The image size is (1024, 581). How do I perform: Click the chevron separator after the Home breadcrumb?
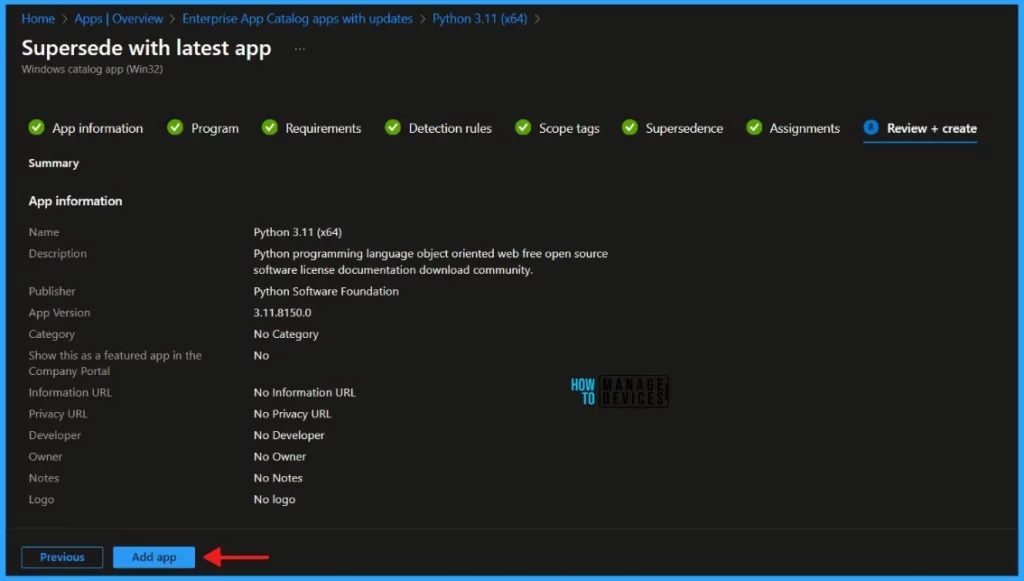[x=65, y=19]
